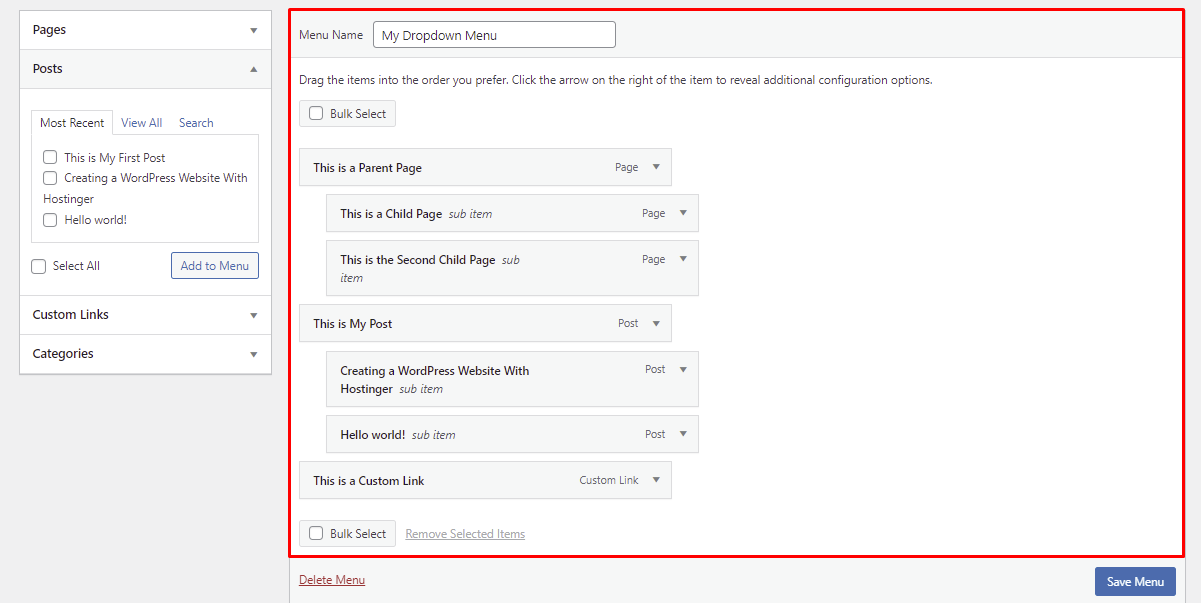Switch to the View All tab
This screenshot has height=603, width=1201.
141,122
